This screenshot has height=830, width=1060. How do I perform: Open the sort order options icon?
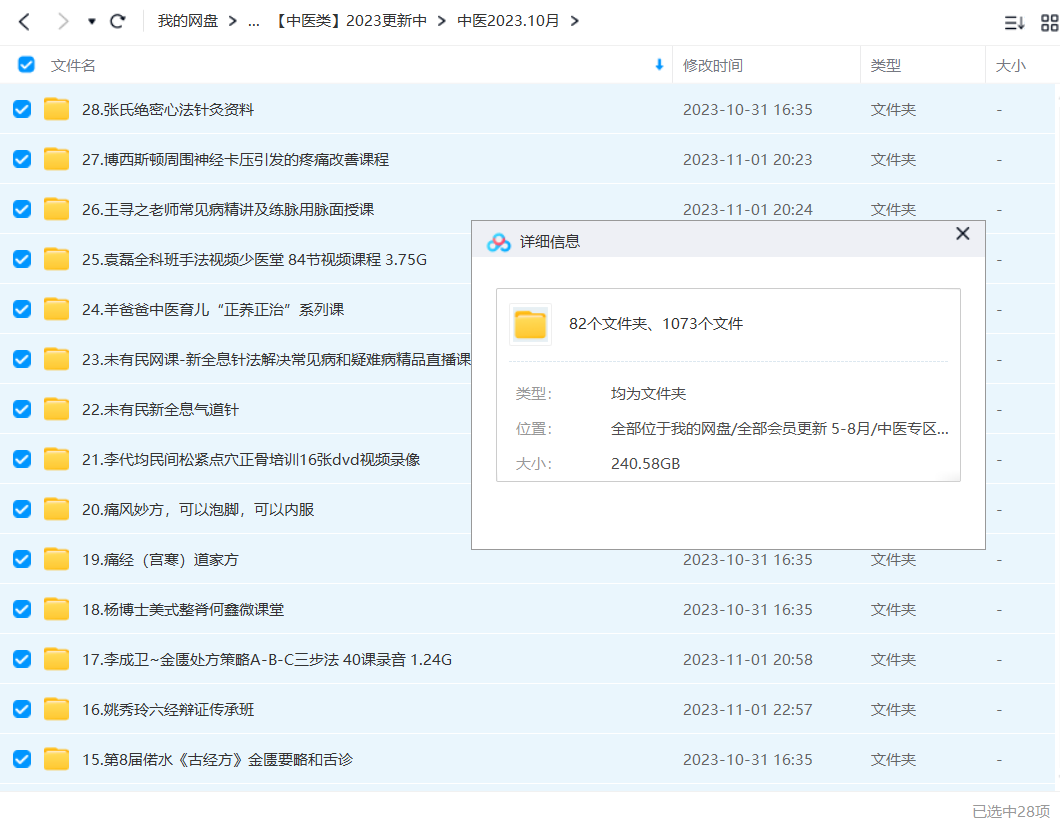point(1014,22)
